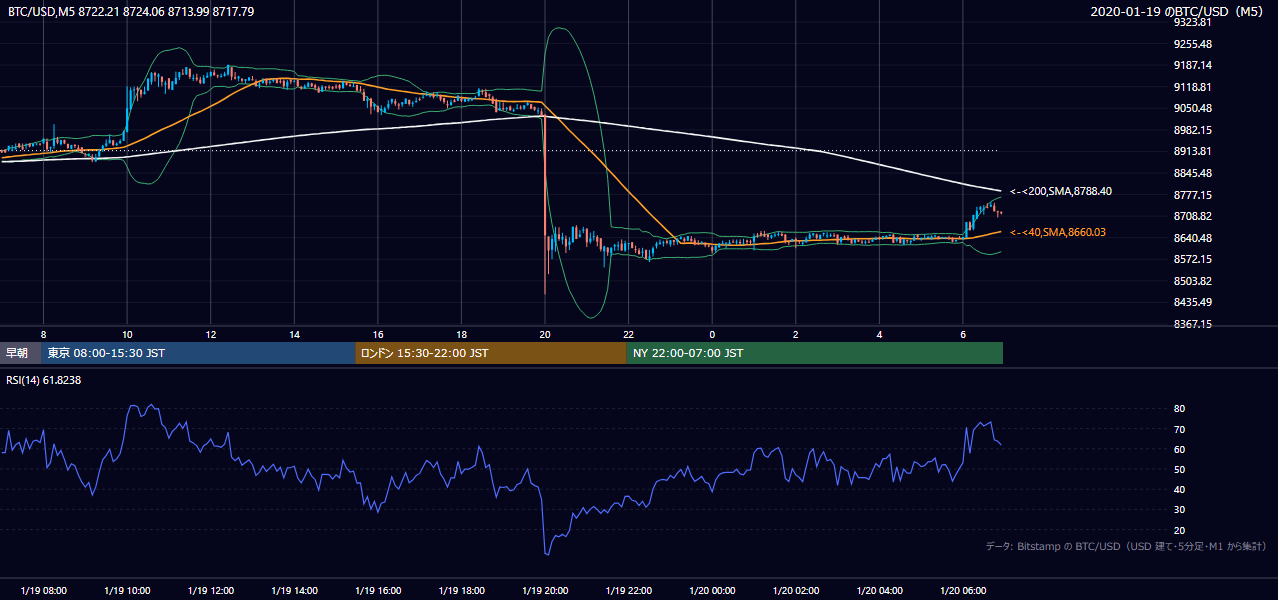This screenshot has width=1278, height=600.
Task: Click the Bitstamp data source note
Action: 1126,546
